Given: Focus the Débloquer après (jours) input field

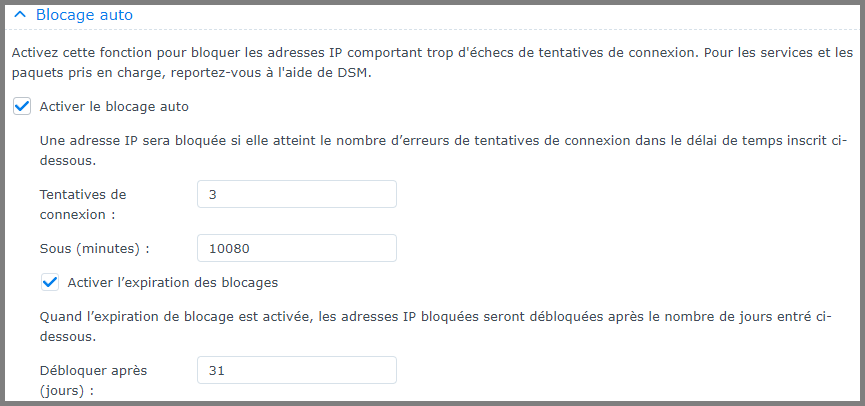Looking at the screenshot, I should pyautogui.click(x=297, y=370).
